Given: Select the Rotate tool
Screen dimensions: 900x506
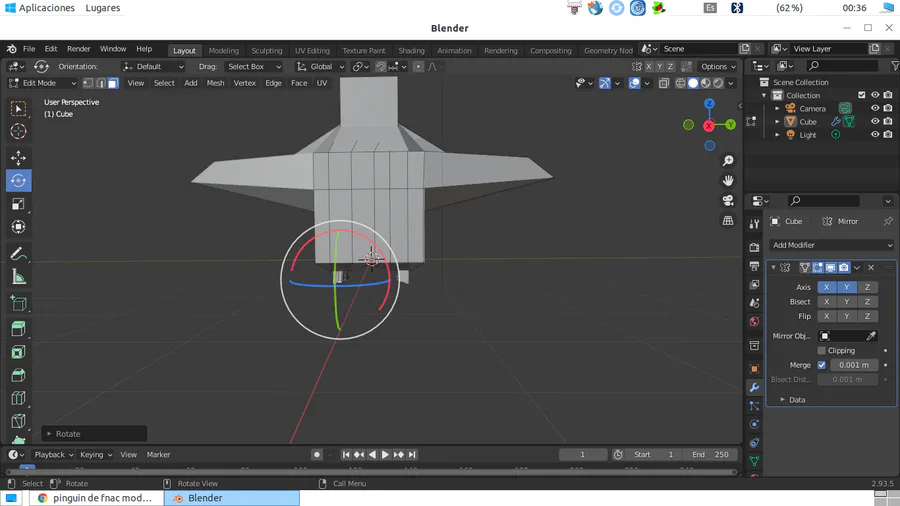Looking at the screenshot, I should (x=18, y=181).
